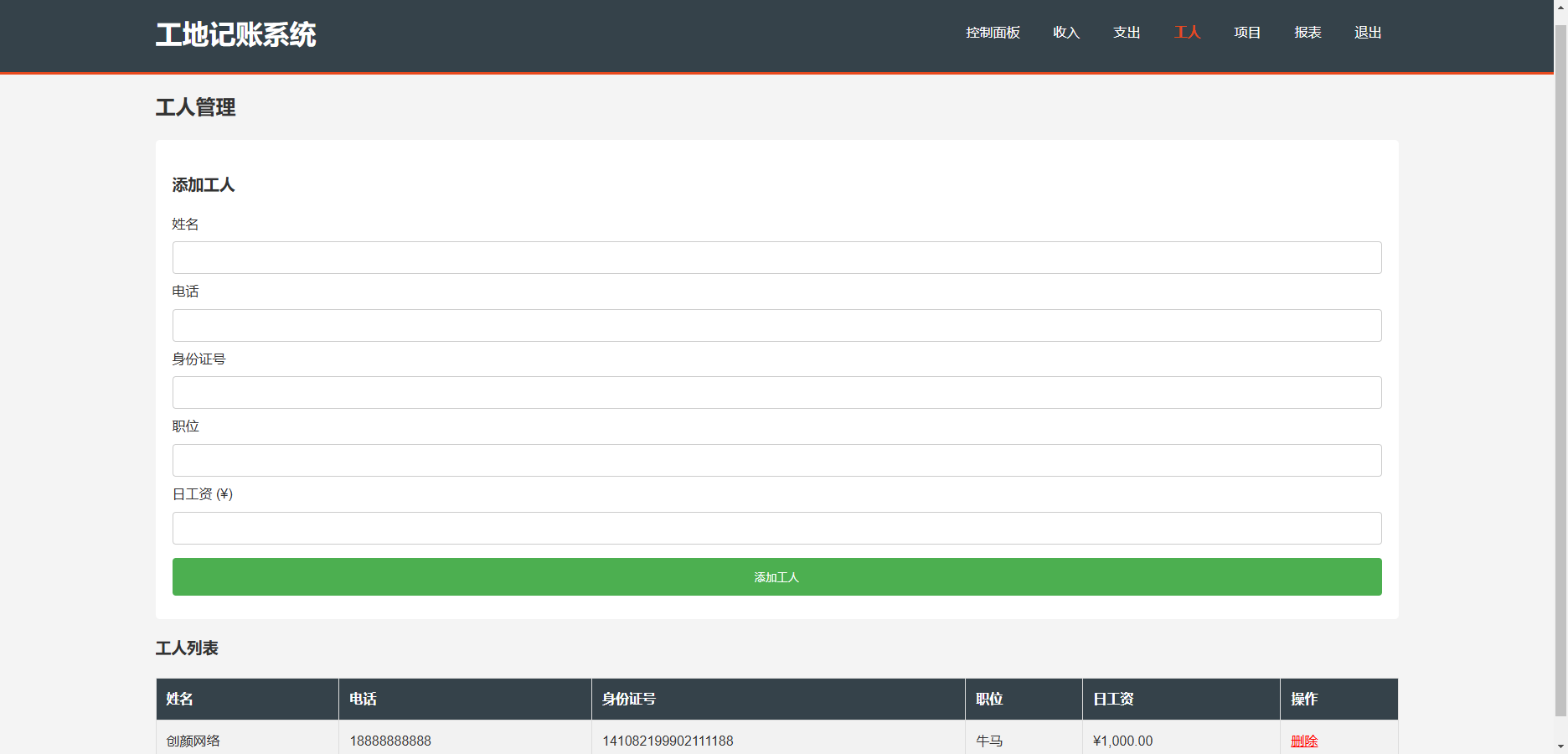Select the highlighted 工人 nav item
This screenshot has width=1568, height=754.
1187,33
